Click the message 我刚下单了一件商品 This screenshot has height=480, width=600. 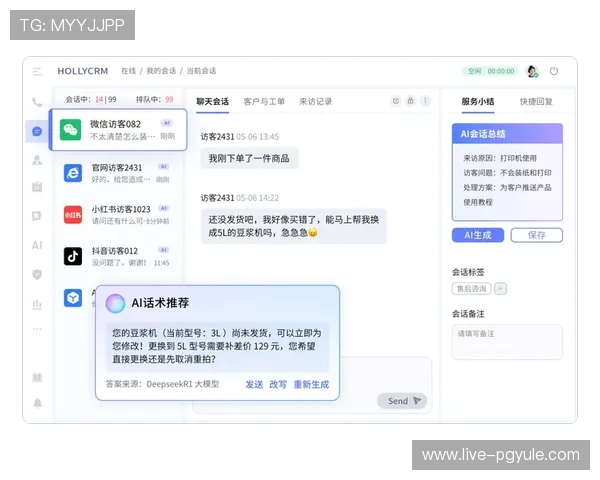249,158
